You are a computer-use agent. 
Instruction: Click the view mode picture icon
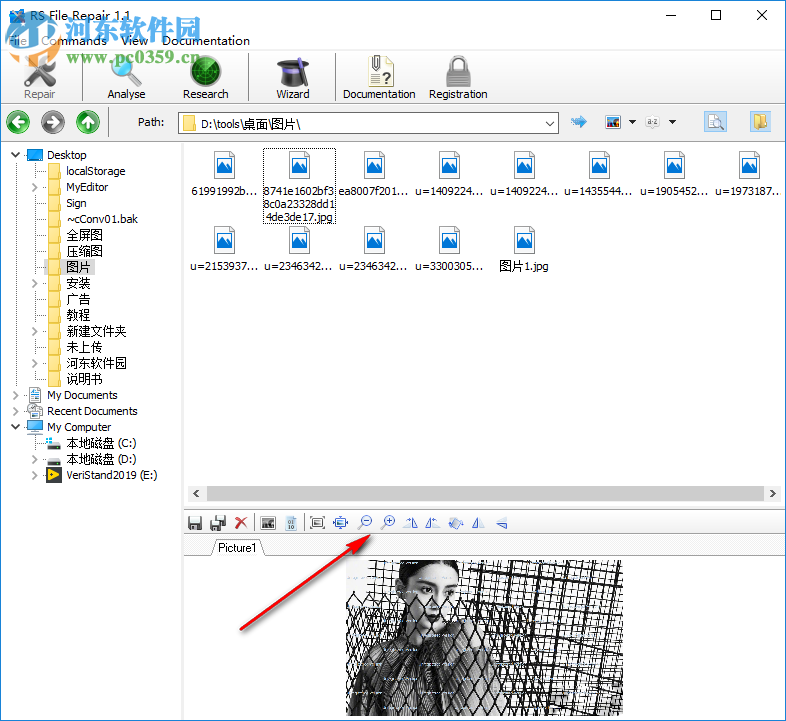coord(613,122)
